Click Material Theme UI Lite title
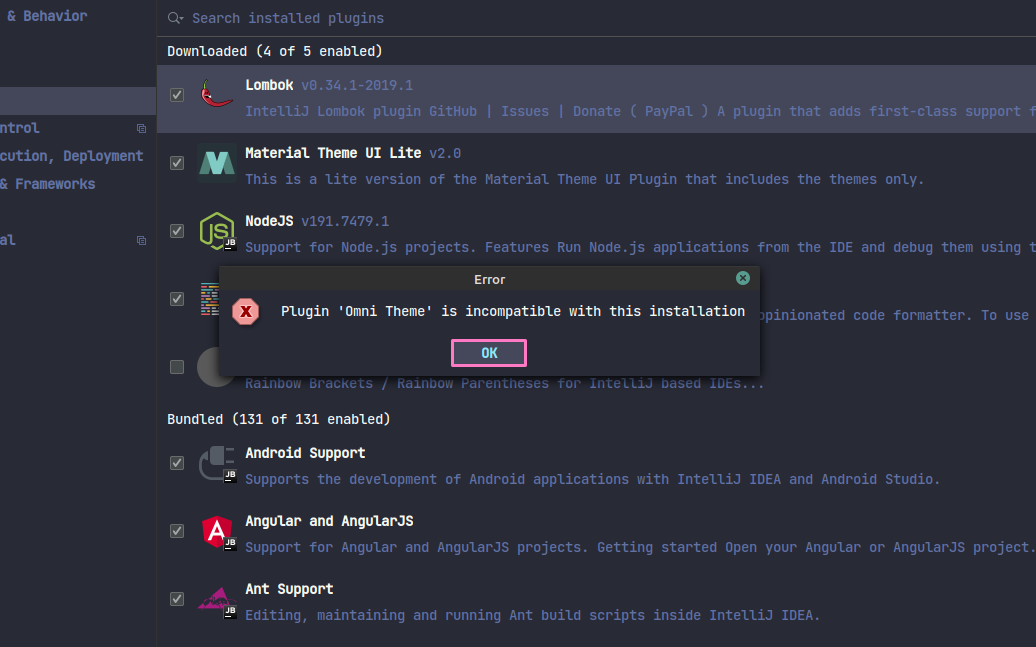The width and height of the screenshot is (1036, 647). [x=333, y=153]
